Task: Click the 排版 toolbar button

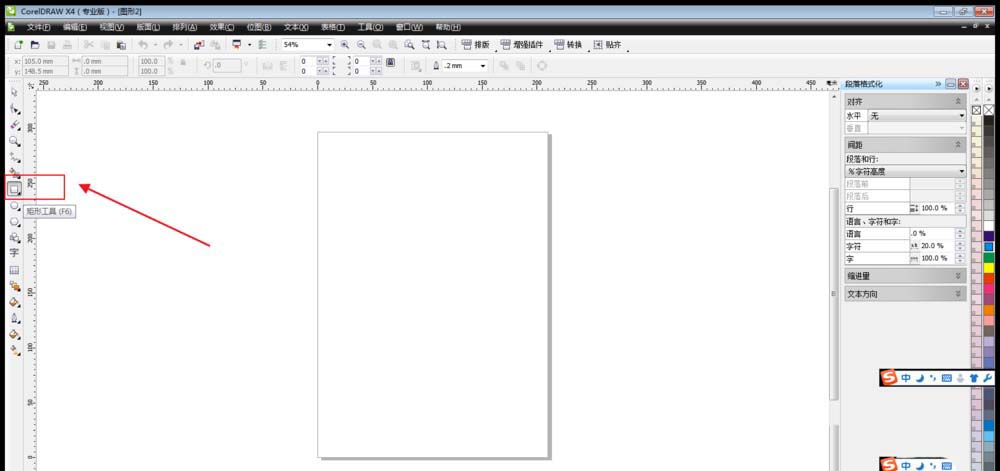Action: pos(475,45)
